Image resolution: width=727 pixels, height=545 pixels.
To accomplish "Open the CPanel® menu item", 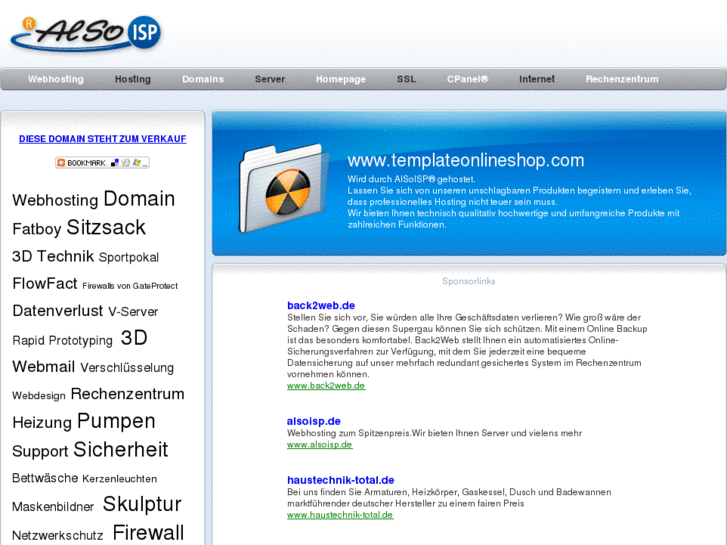I will click(x=467, y=79).
